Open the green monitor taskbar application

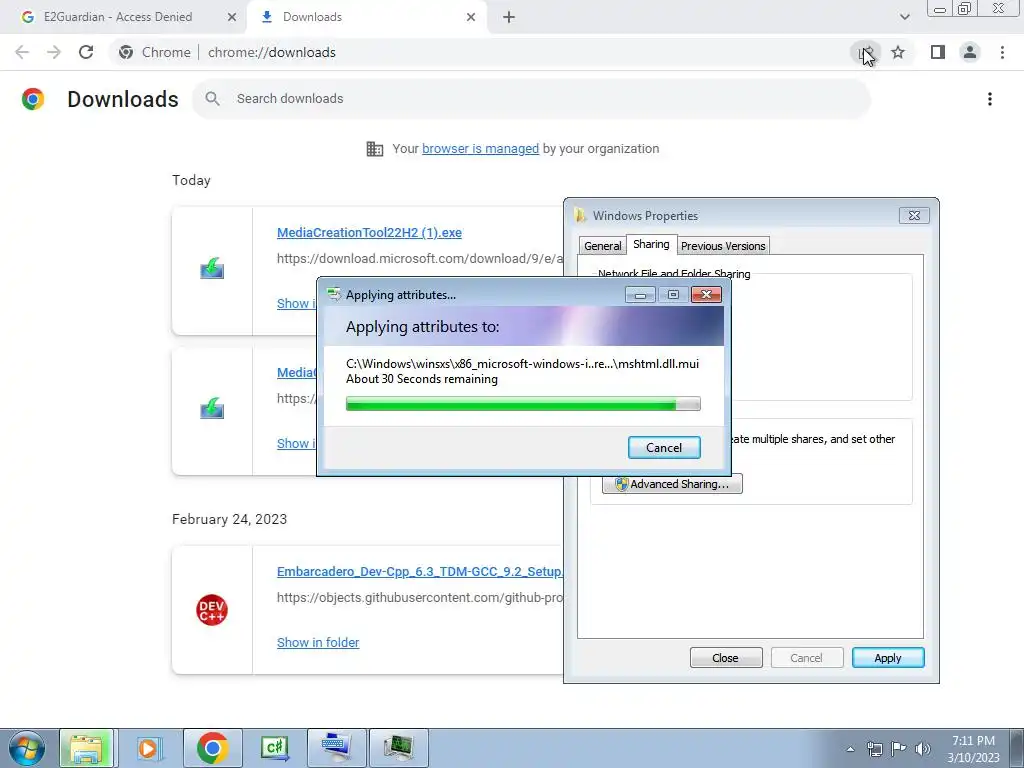(x=399, y=748)
